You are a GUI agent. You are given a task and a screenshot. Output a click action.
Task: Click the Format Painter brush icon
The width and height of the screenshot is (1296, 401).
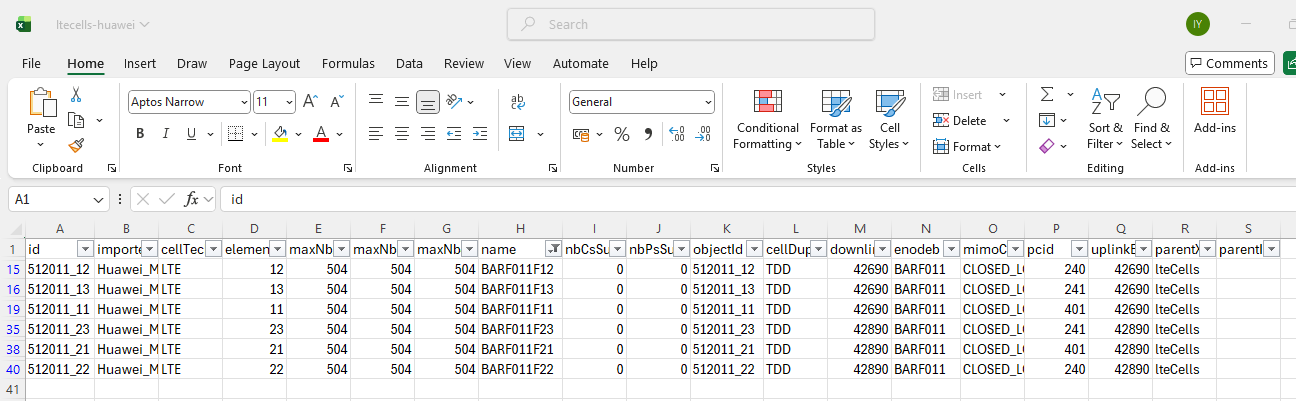76,145
